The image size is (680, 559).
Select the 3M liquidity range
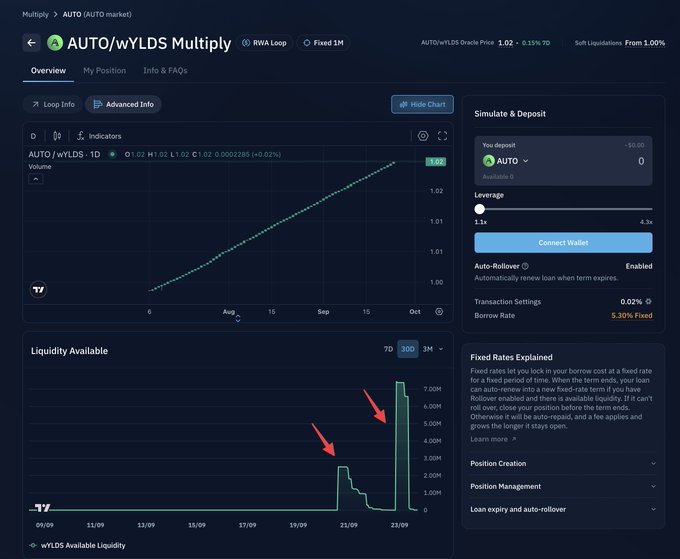pyautogui.click(x=428, y=349)
